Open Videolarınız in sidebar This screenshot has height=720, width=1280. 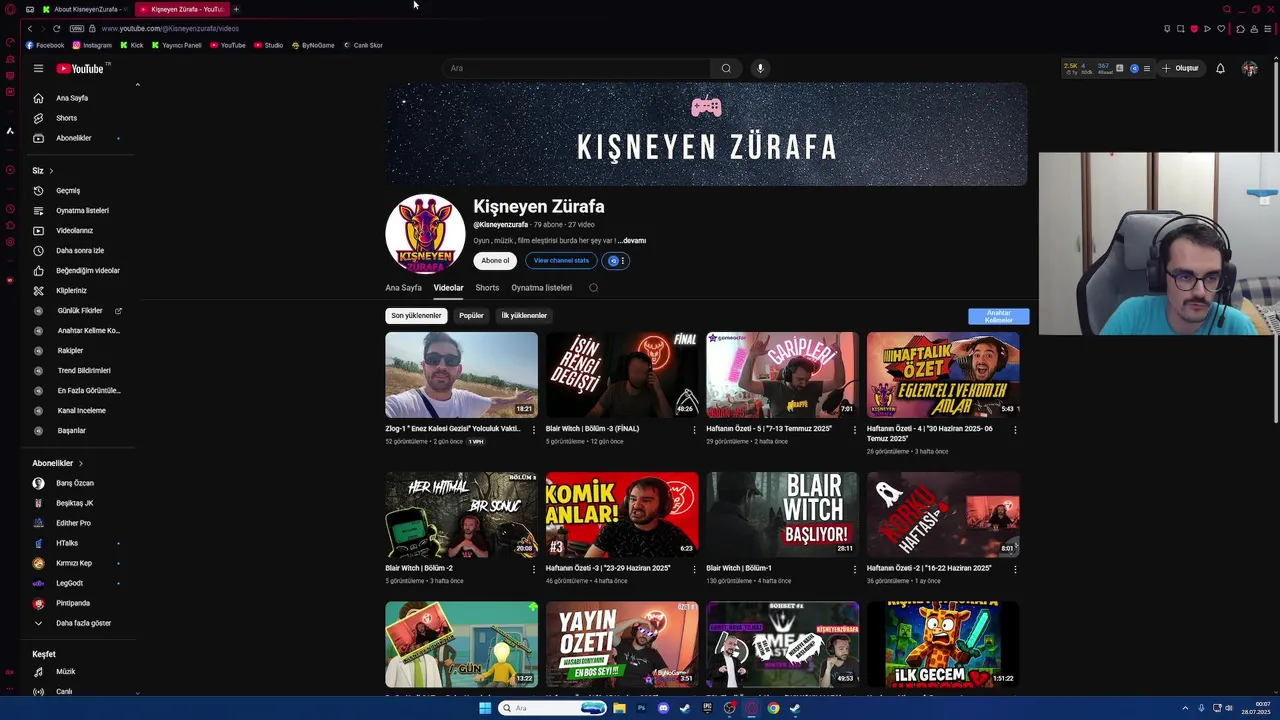pyautogui.click(x=74, y=230)
